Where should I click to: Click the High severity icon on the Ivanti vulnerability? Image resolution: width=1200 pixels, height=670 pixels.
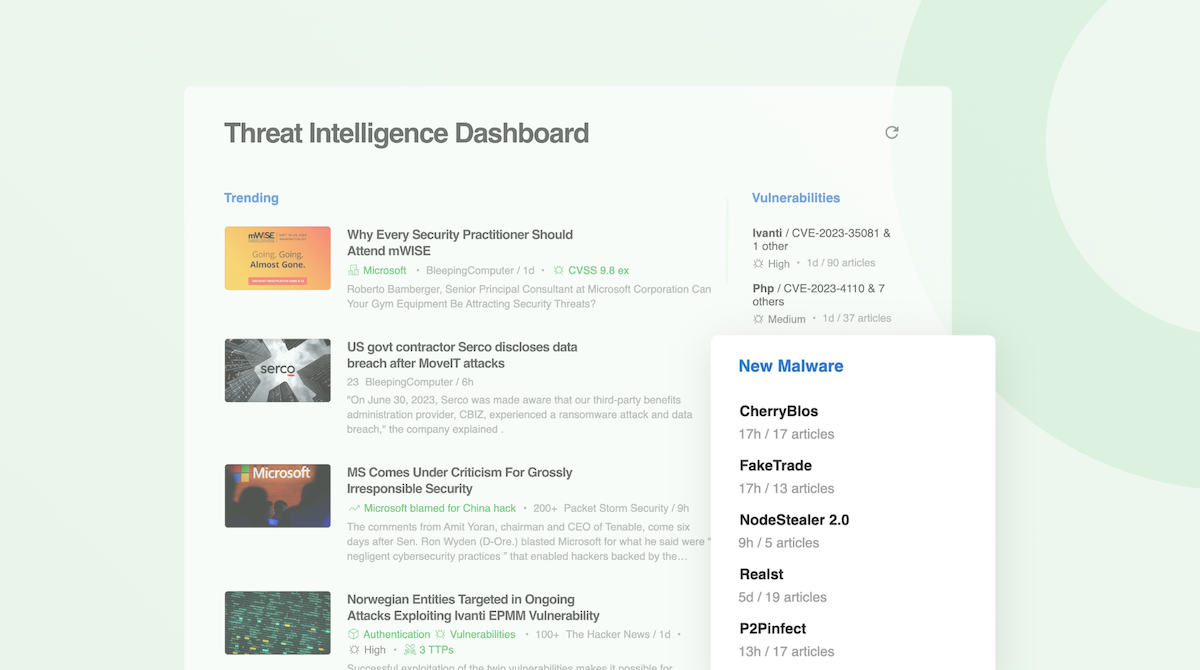[757, 263]
